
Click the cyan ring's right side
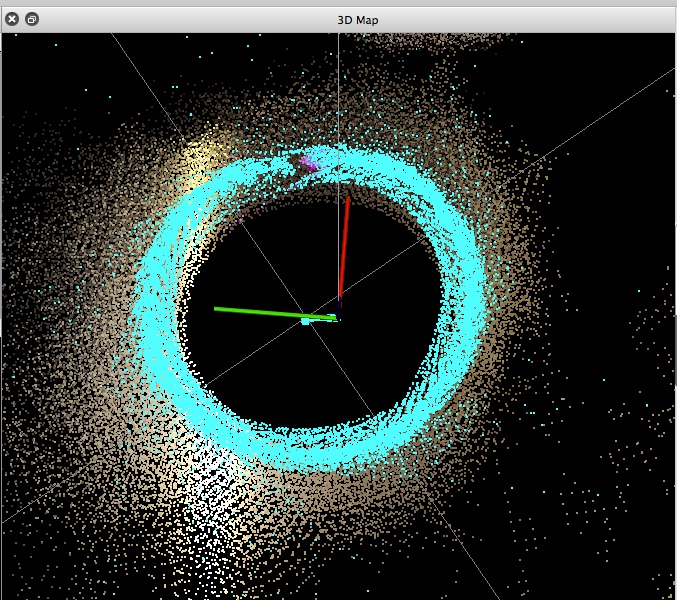pos(468,310)
